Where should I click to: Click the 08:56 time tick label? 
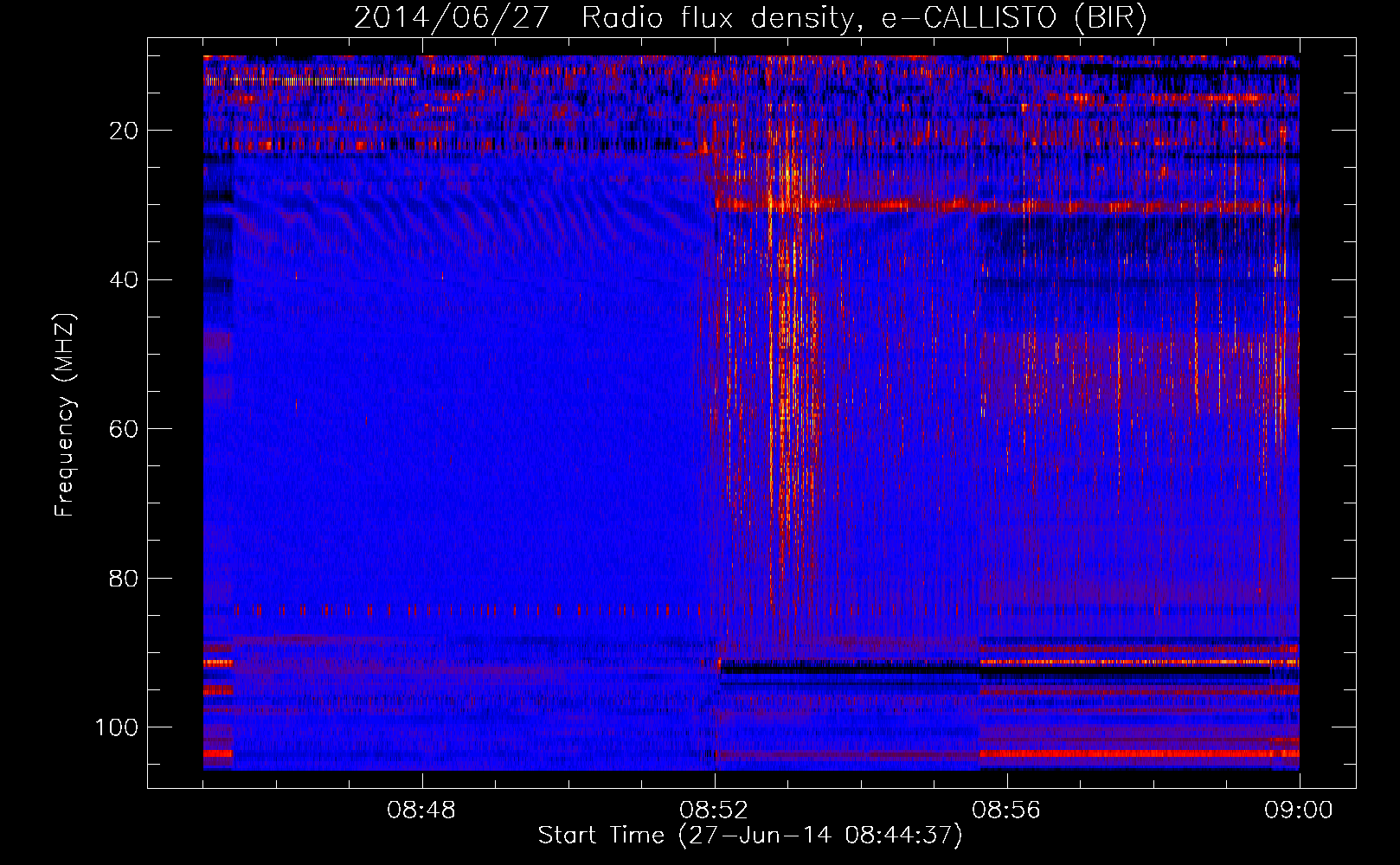[1006, 810]
